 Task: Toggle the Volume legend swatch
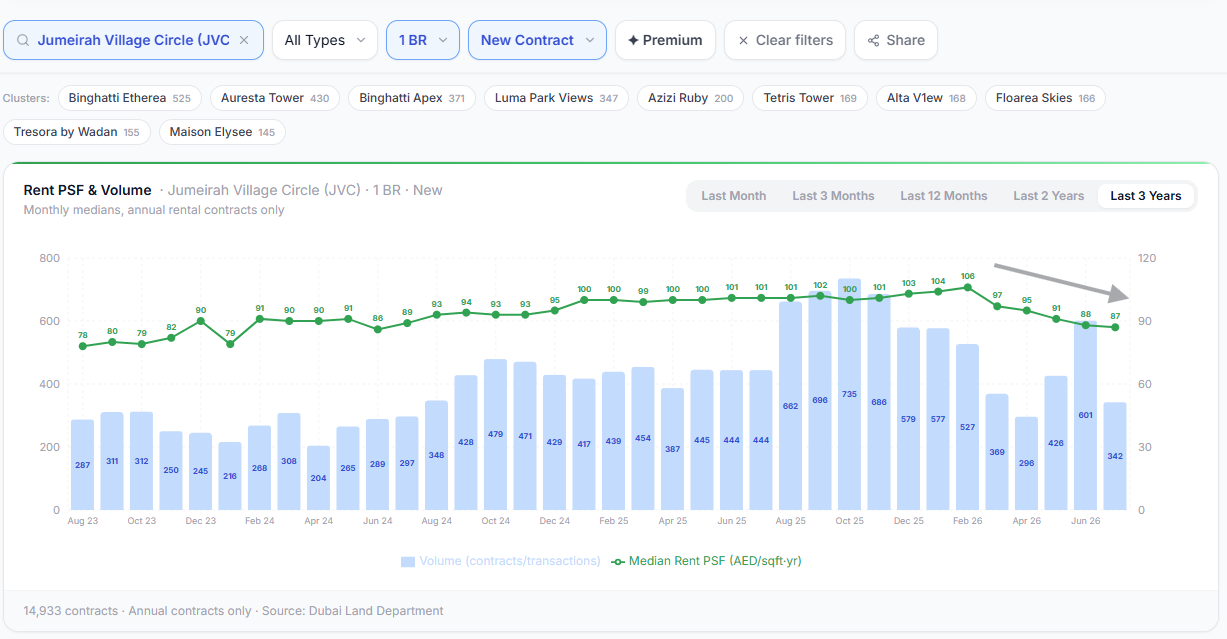pos(408,562)
